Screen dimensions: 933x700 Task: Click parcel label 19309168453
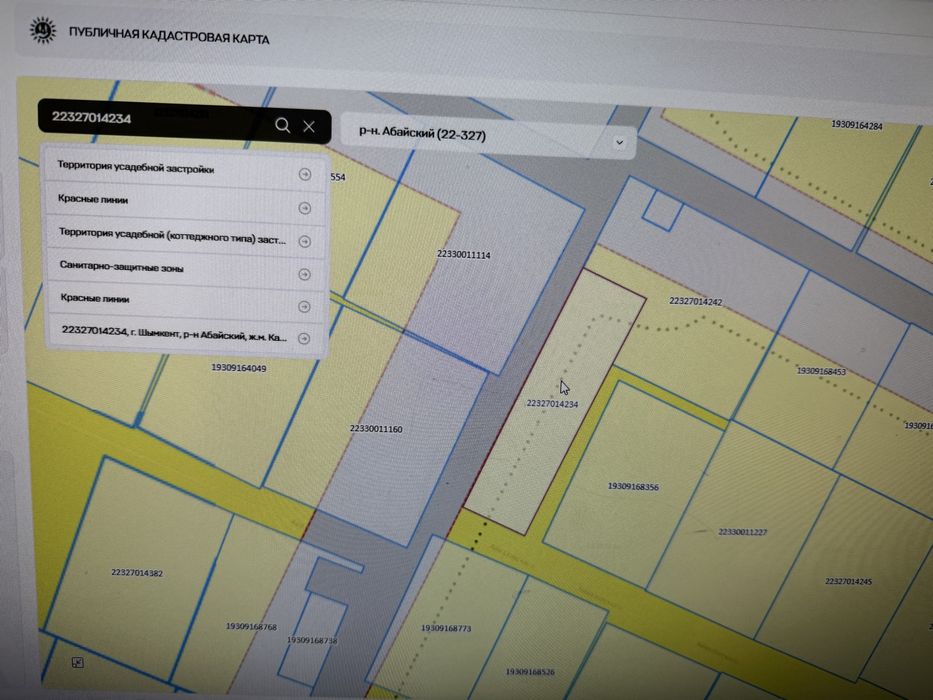(x=821, y=371)
